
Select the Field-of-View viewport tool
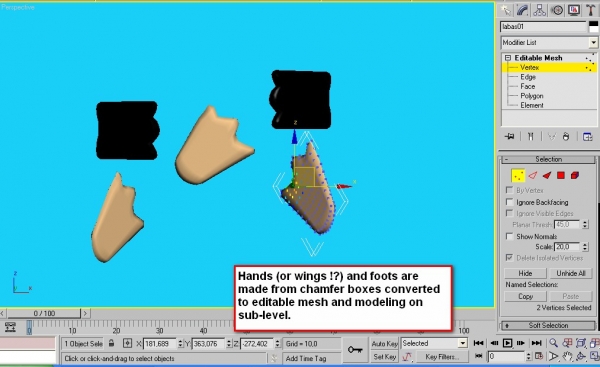click(553, 357)
